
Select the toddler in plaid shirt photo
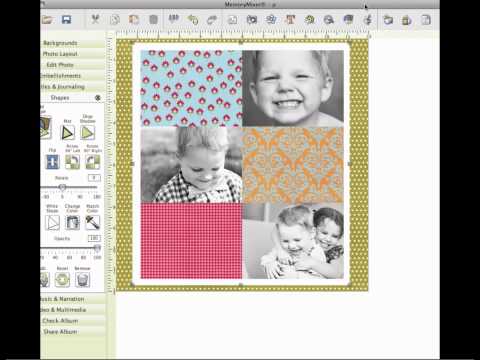(191, 165)
